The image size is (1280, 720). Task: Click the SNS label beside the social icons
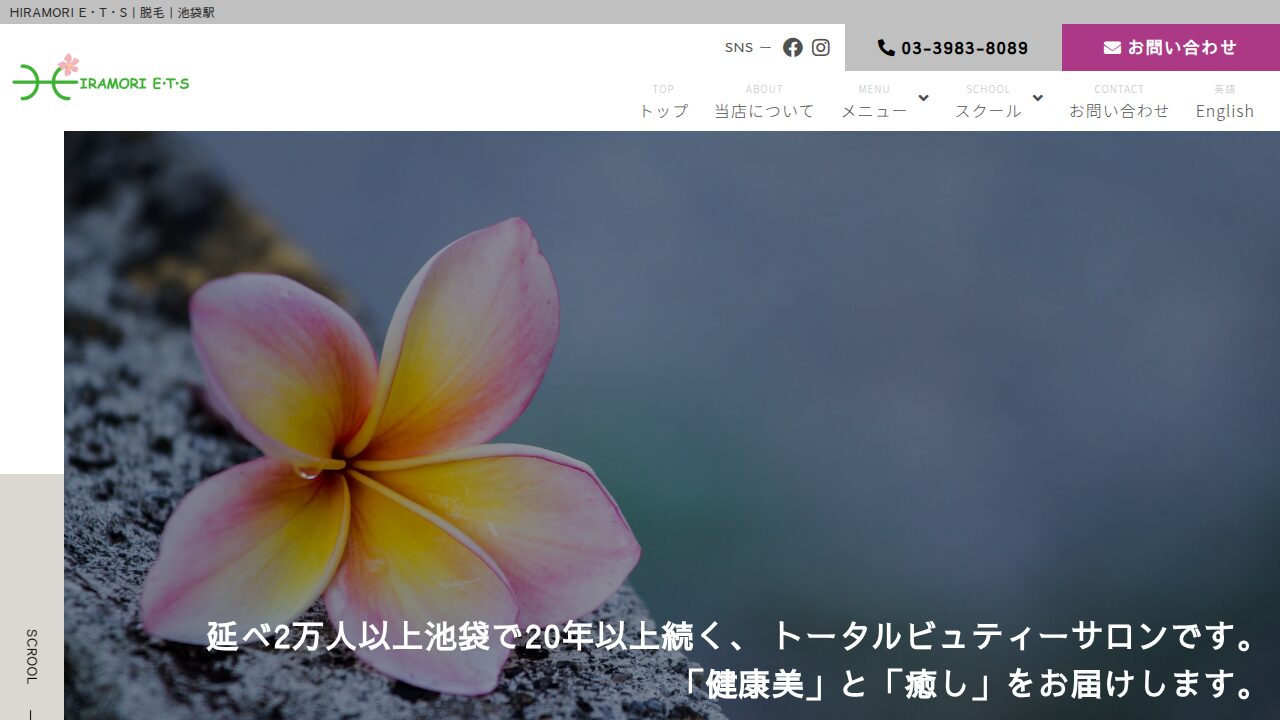(739, 47)
